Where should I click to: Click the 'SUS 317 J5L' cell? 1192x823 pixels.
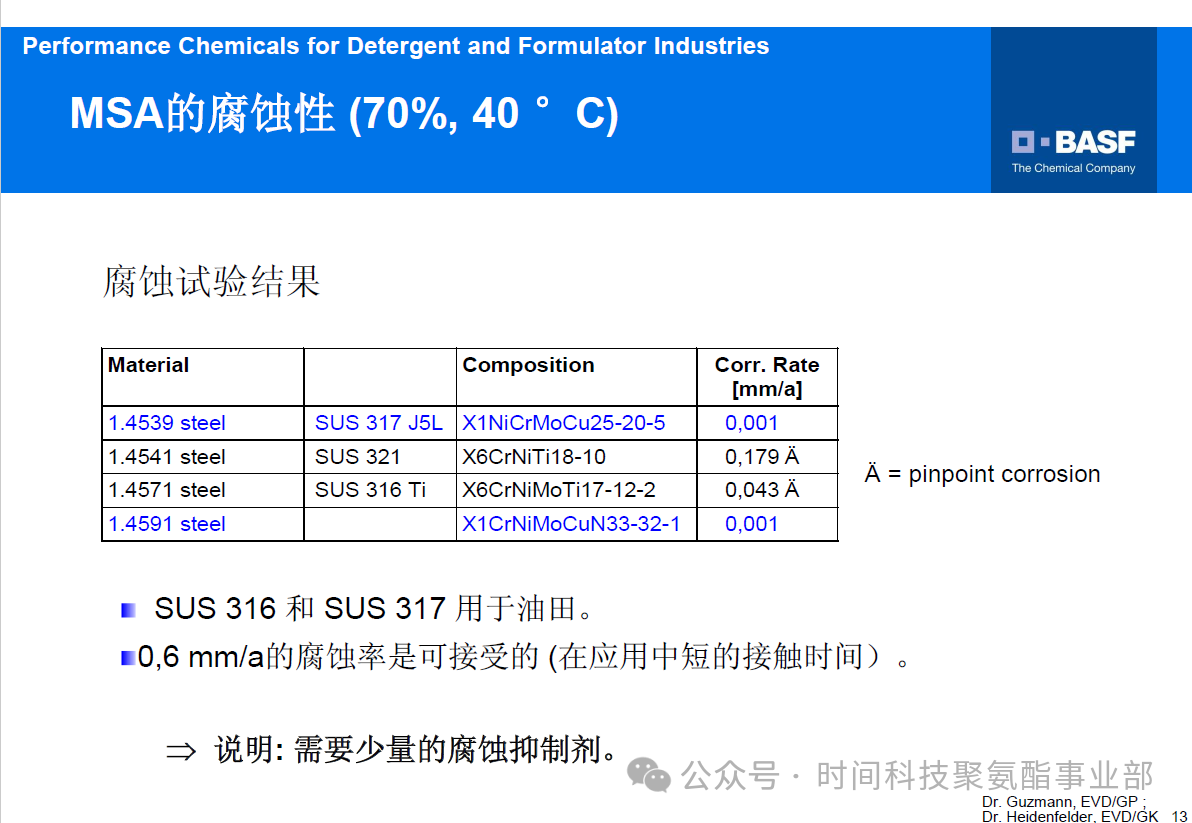[379, 423]
